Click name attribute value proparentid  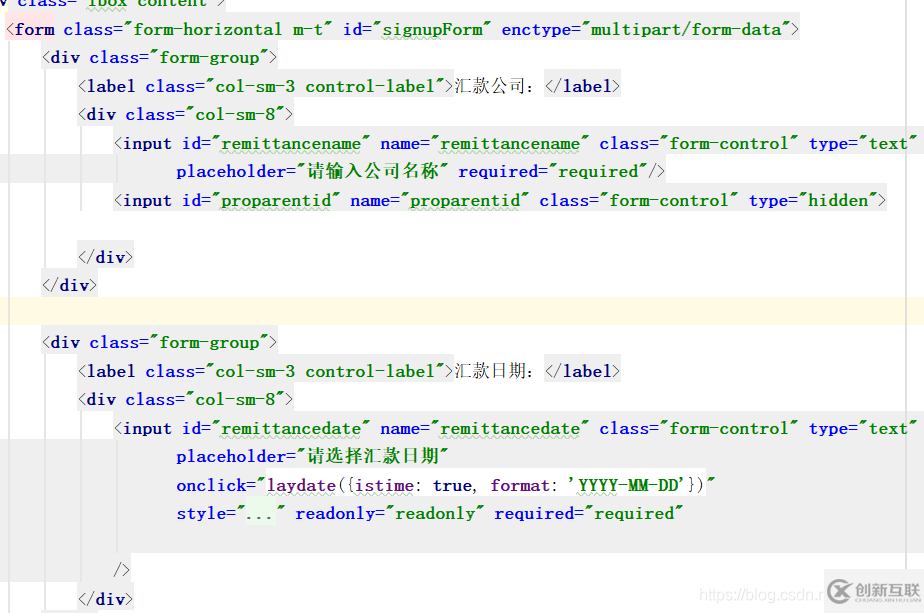click(466, 201)
